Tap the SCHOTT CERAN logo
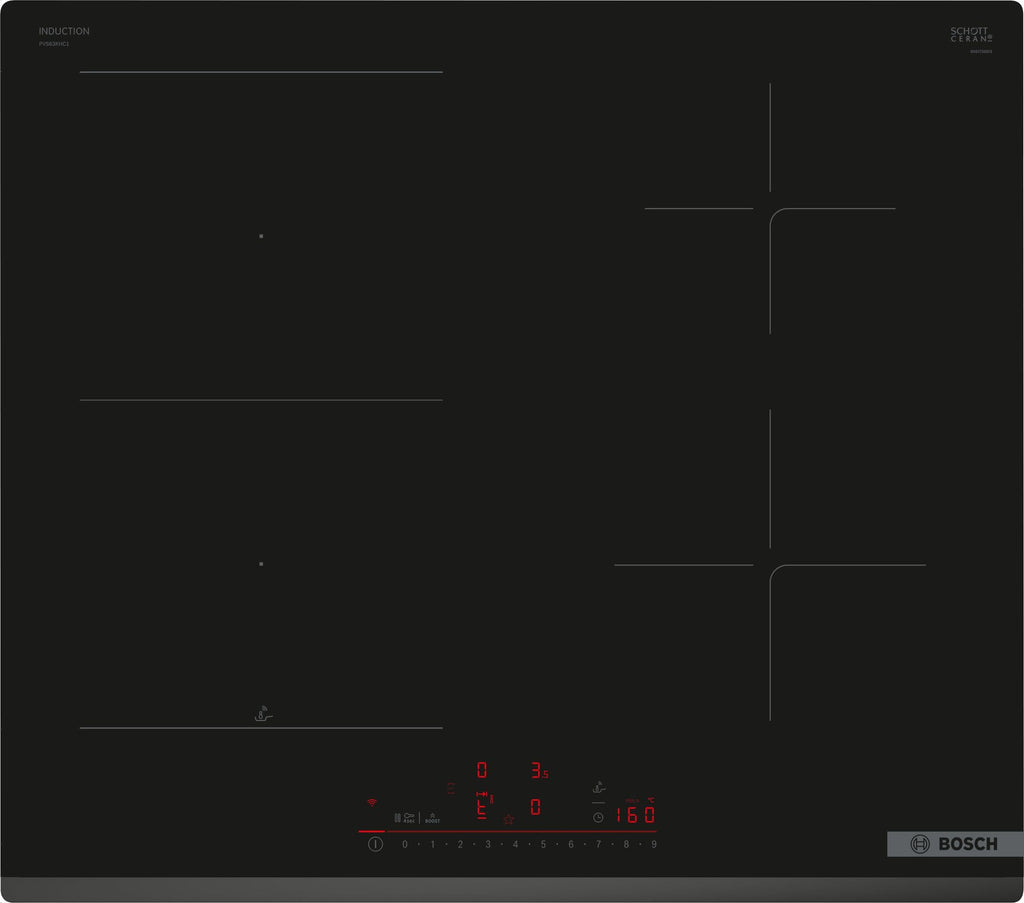The height and width of the screenshot is (903, 1024). (x=970, y=35)
